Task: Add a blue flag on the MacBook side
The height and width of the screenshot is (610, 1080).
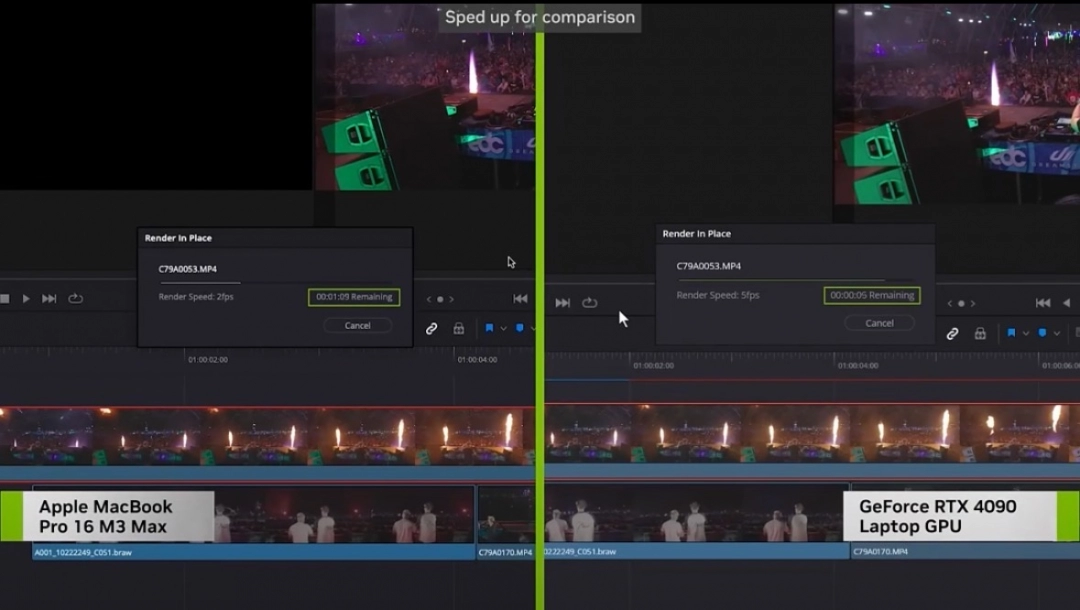Action: 489,328
